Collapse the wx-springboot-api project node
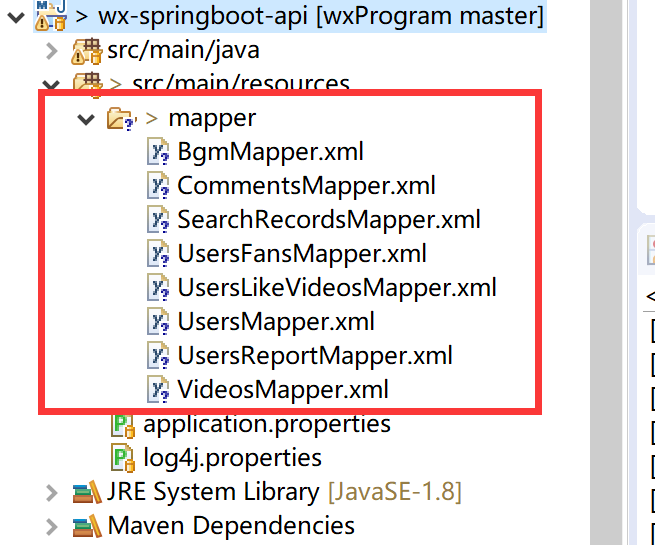This screenshot has width=655, height=545. 16,18
